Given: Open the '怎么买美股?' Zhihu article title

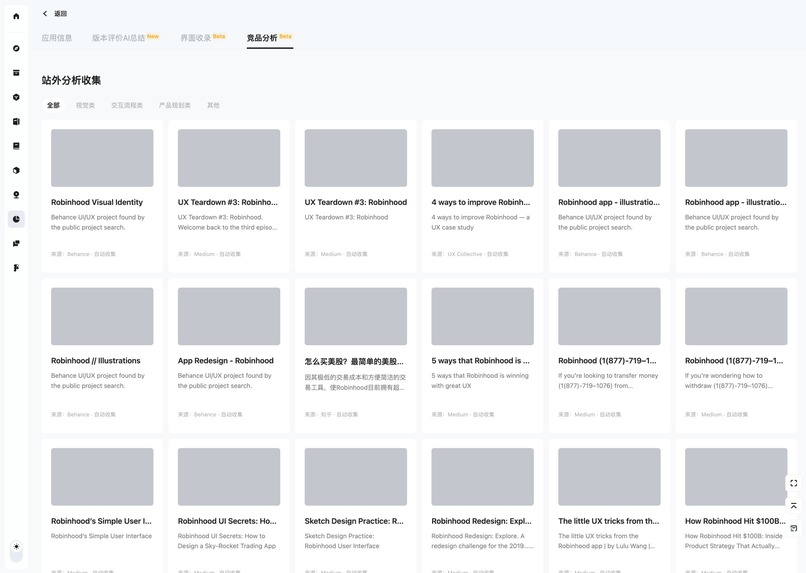Looking at the screenshot, I should point(354,361).
